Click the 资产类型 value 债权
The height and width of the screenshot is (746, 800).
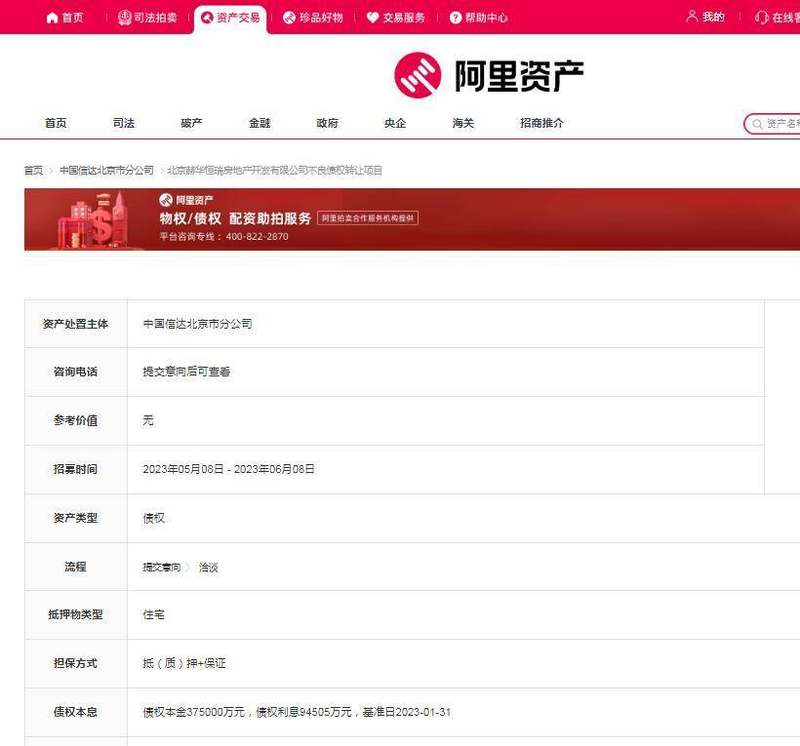coord(154,518)
